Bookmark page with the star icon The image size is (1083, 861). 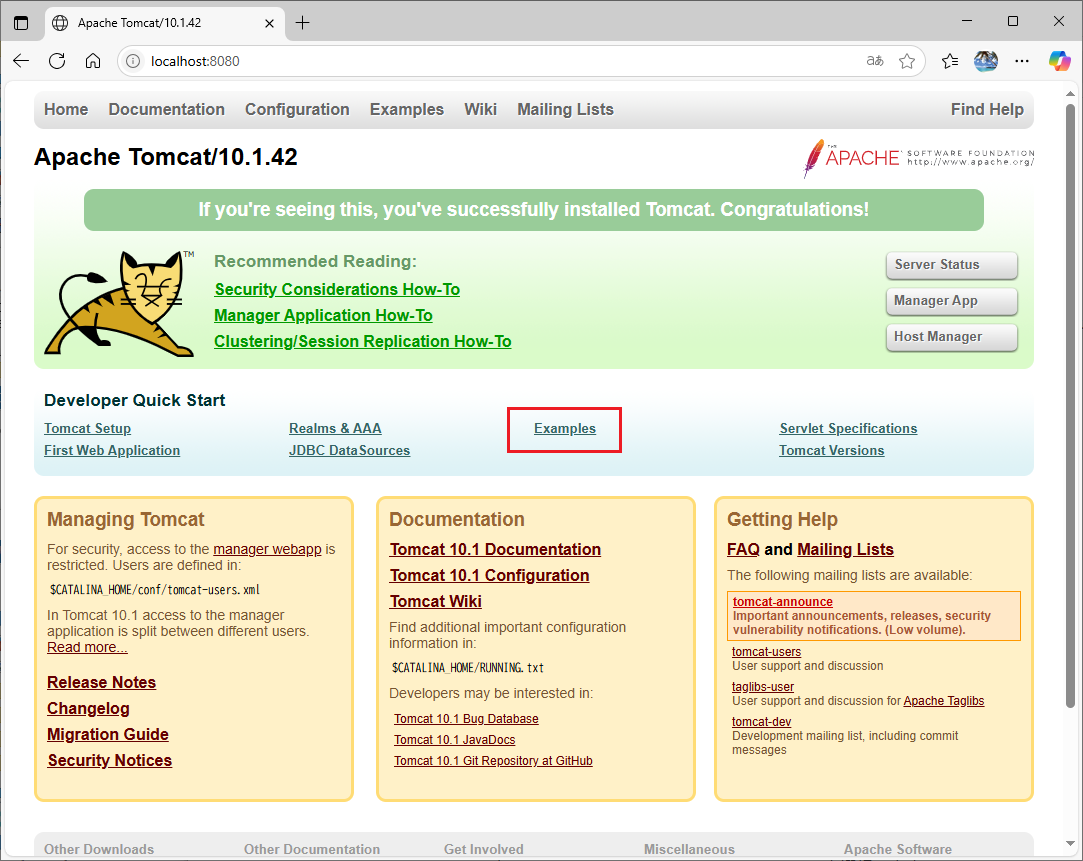pyautogui.click(x=907, y=61)
